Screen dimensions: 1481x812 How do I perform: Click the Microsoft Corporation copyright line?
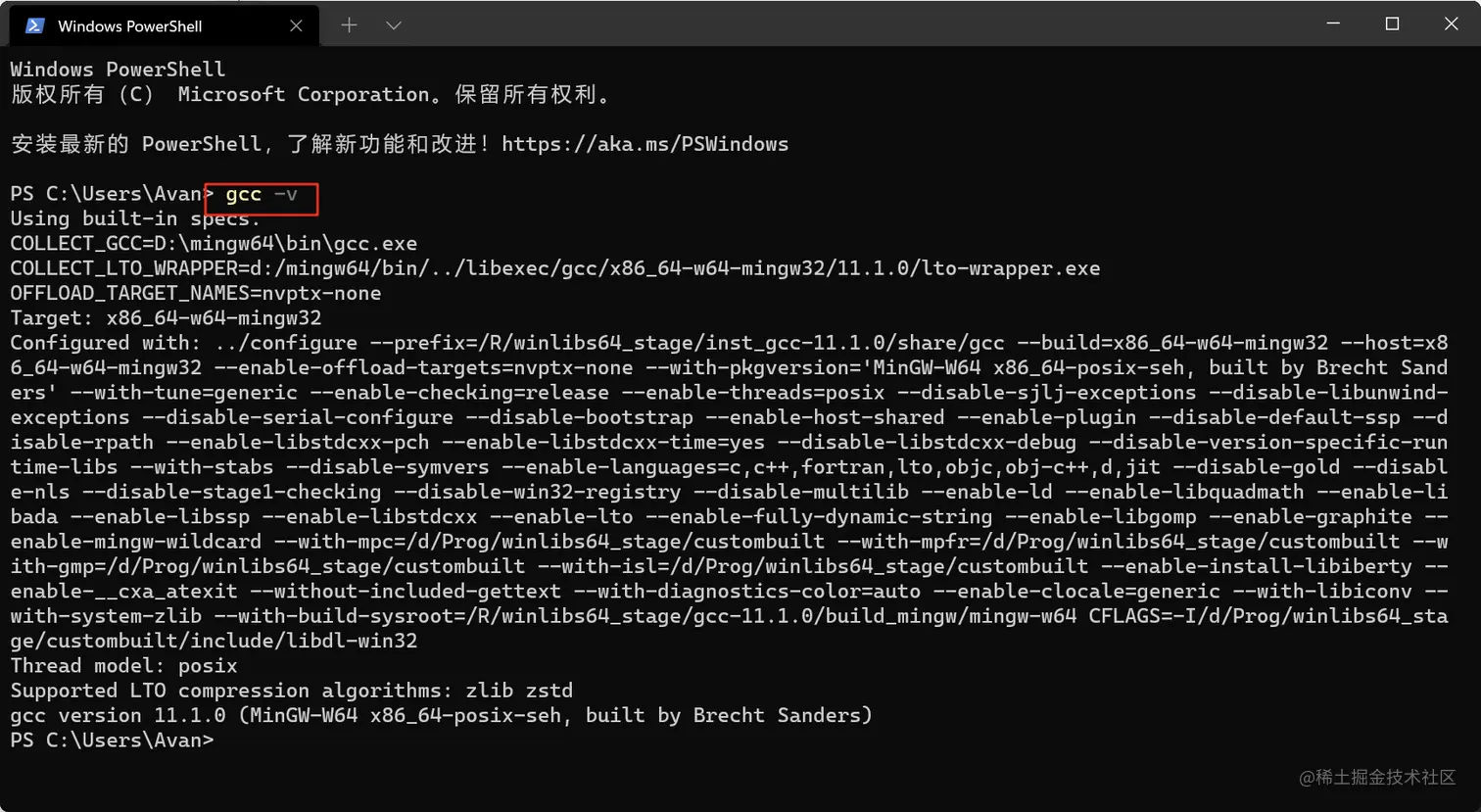pyautogui.click(x=311, y=95)
